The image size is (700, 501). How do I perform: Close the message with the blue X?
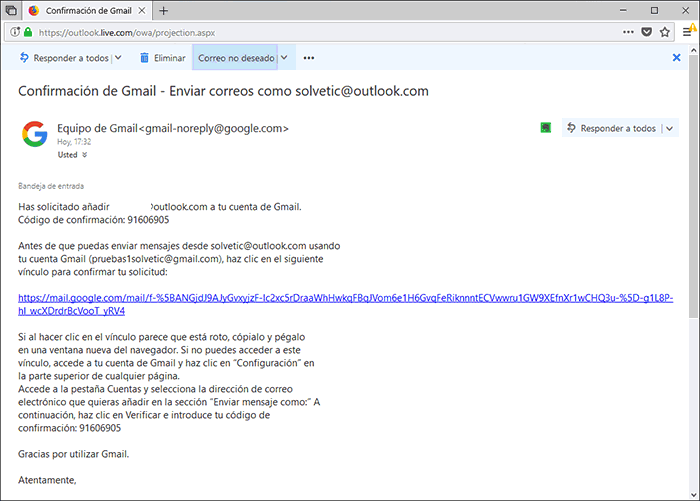pos(676,57)
